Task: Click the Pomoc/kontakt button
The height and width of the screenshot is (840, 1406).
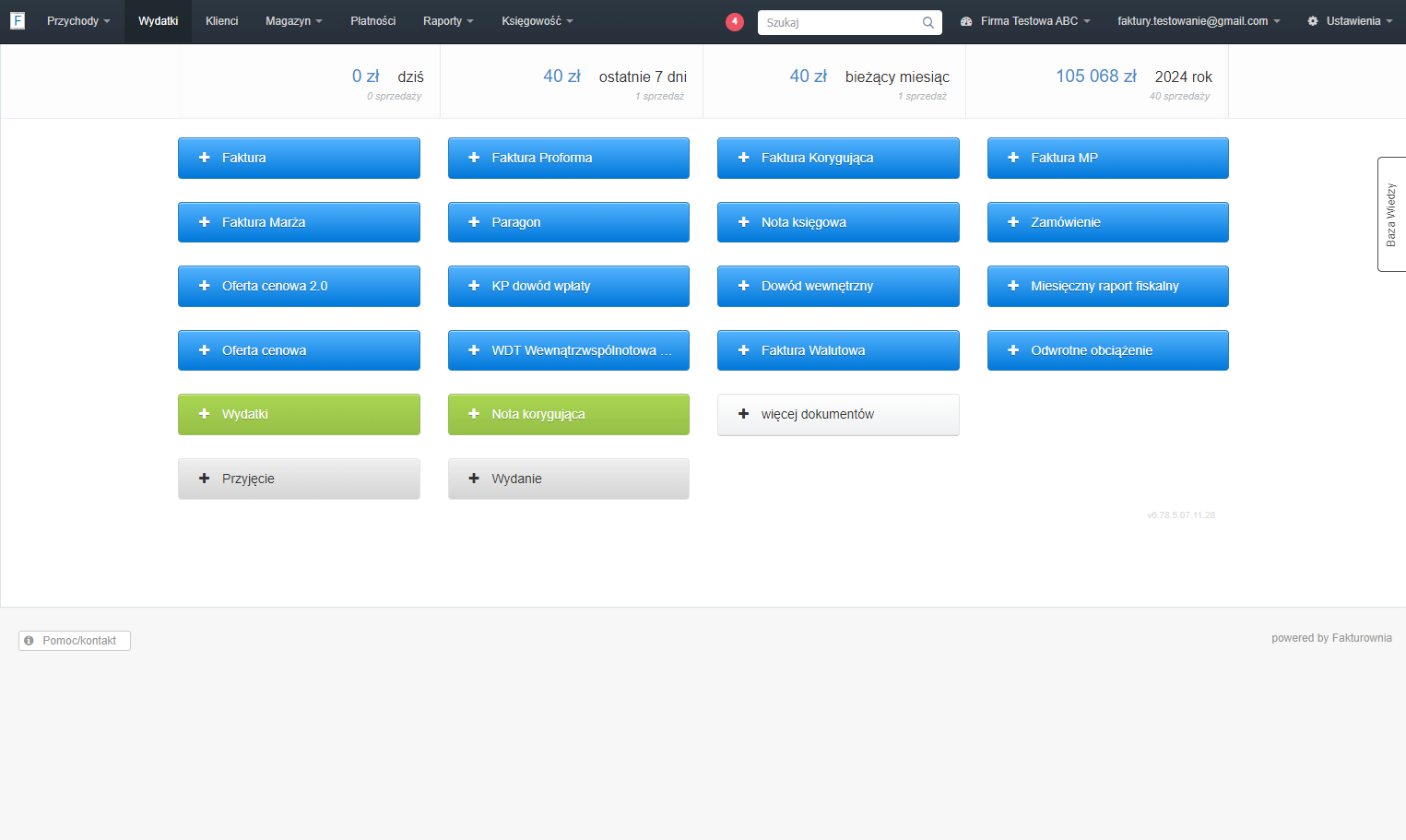Action: (75, 641)
